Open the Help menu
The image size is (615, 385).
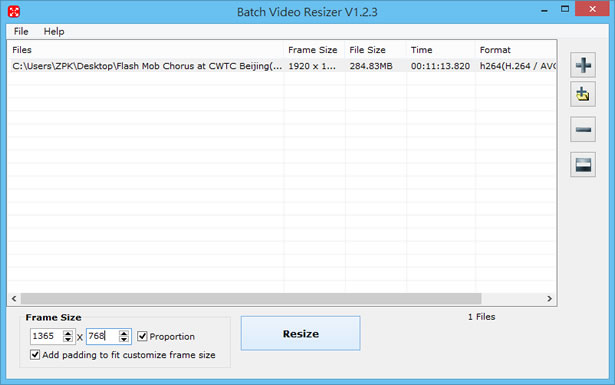(x=54, y=31)
